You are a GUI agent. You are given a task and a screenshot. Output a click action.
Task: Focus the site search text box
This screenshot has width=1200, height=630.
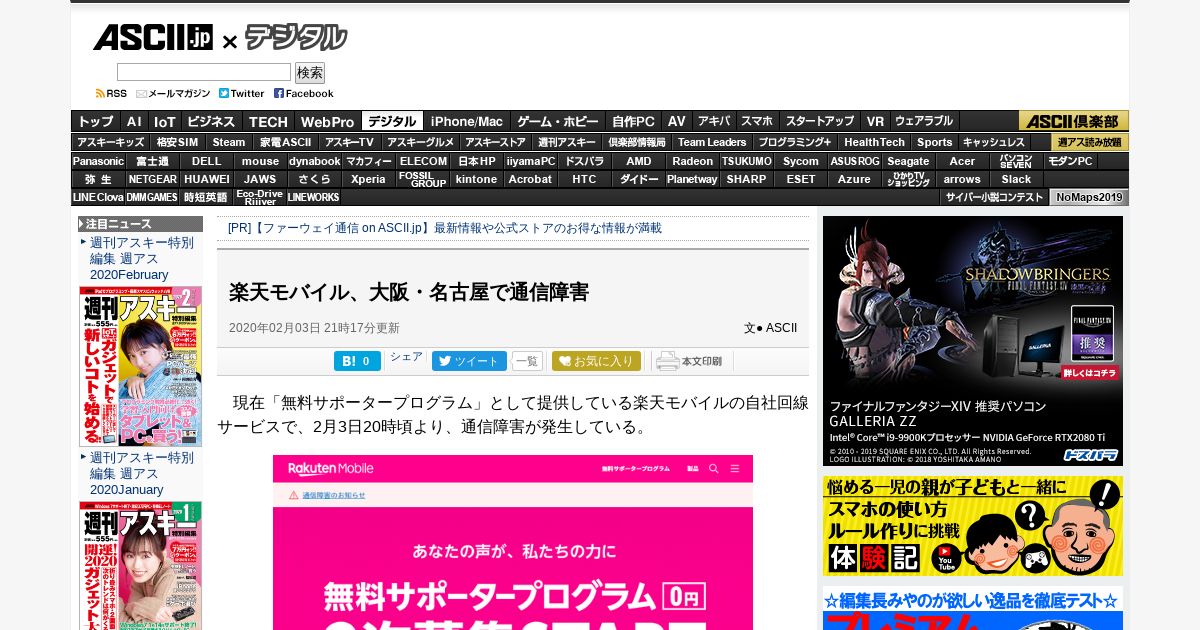204,72
